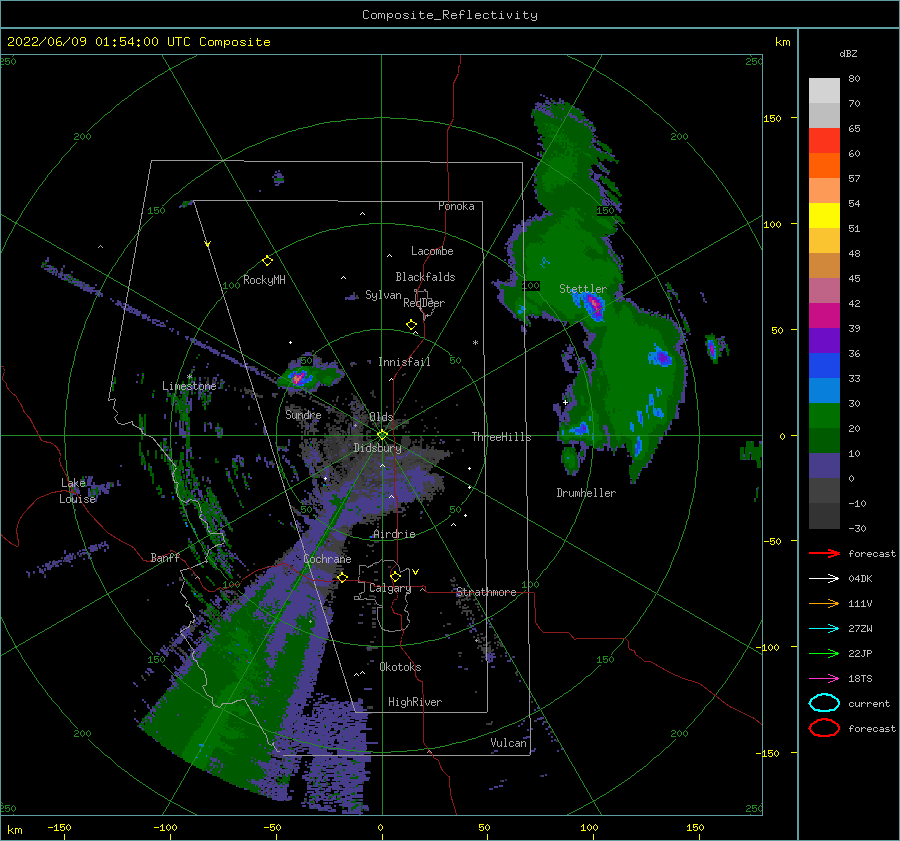
Task: Click the yellow diamond marker near RockyMH
Action: point(267,261)
